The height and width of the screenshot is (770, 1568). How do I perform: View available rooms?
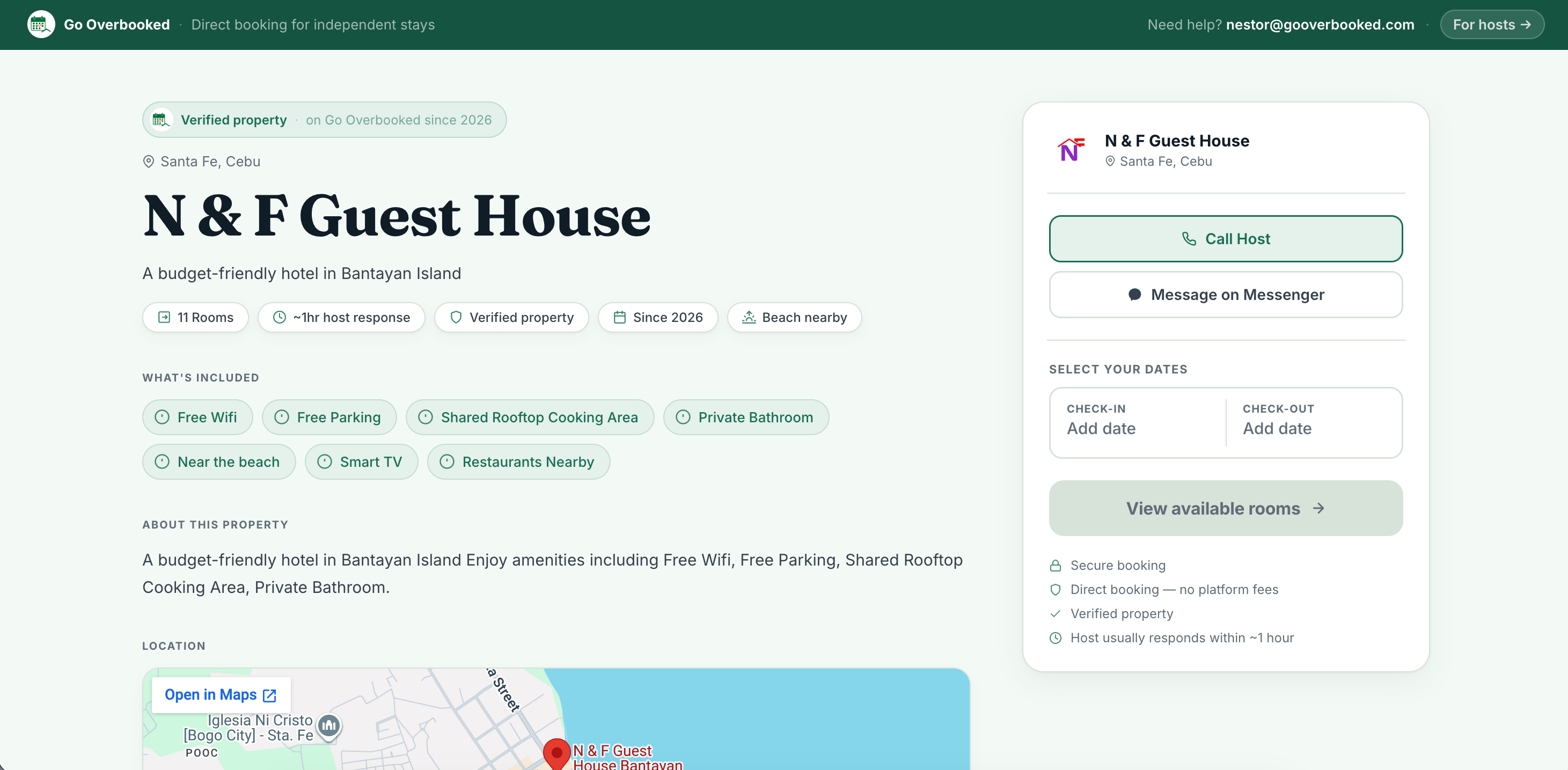(x=1225, y=508)
